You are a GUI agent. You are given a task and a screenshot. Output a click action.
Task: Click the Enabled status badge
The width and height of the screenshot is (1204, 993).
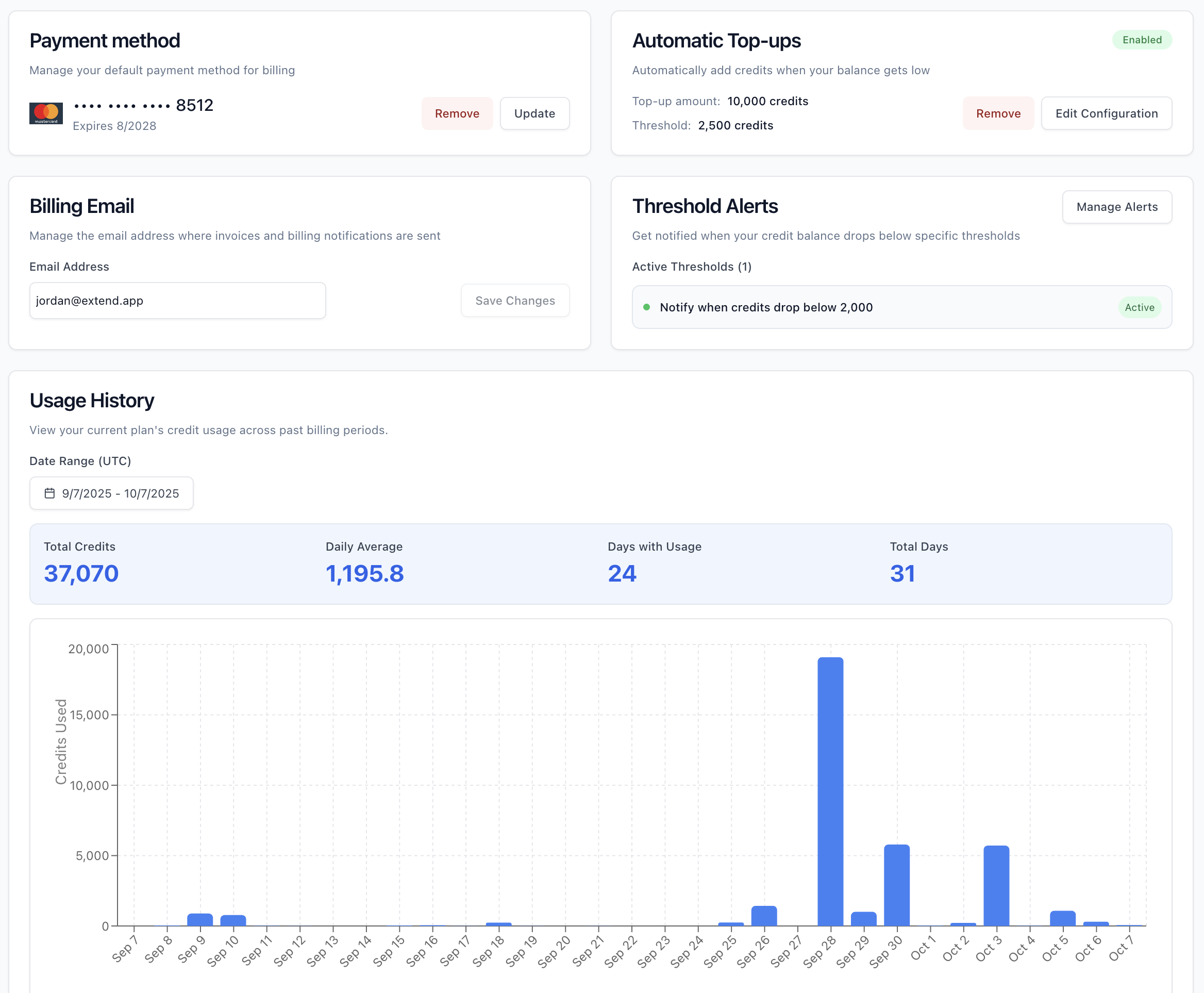pos(1142,40)
